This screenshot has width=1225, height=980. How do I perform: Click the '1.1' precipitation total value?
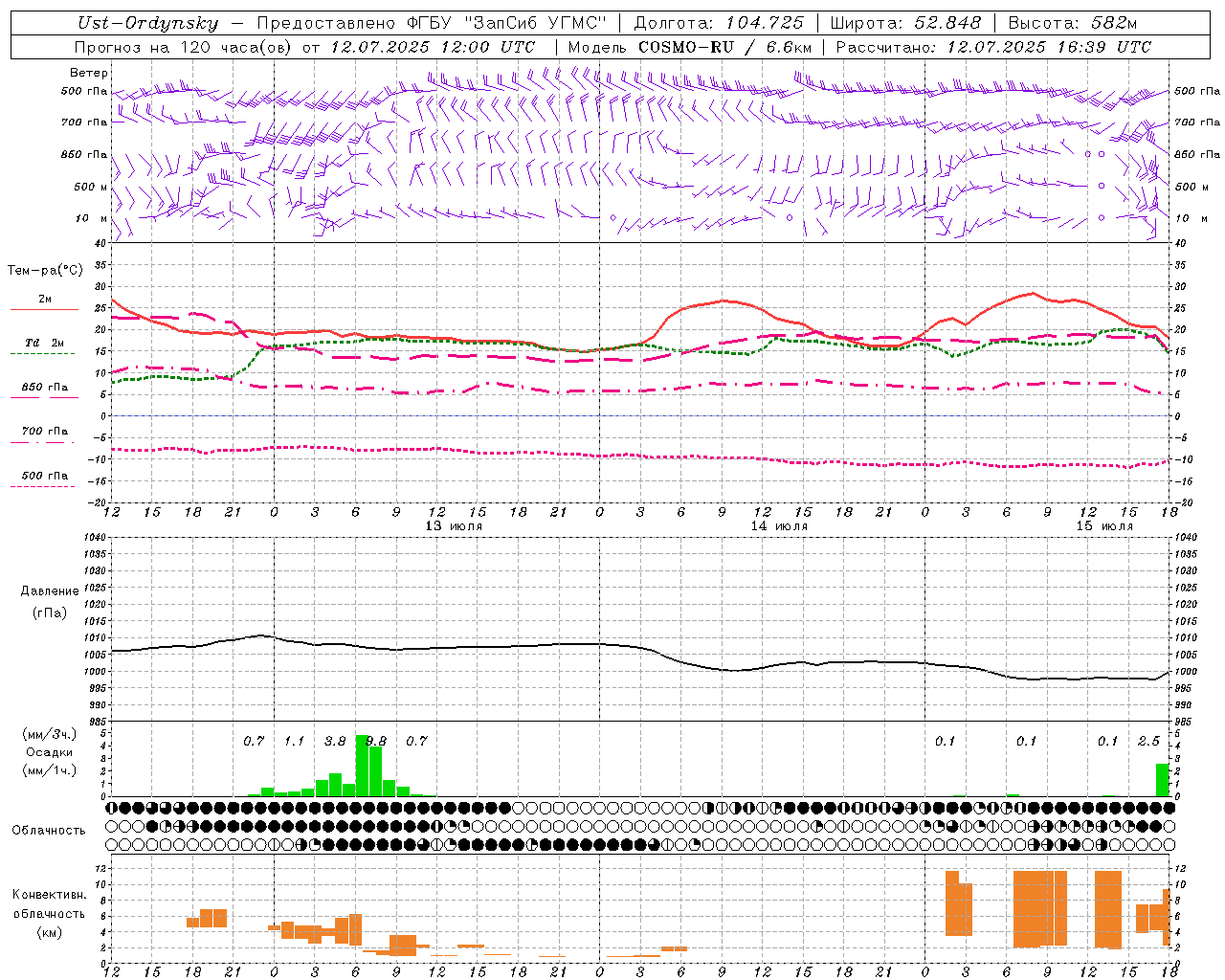[294, 741]
